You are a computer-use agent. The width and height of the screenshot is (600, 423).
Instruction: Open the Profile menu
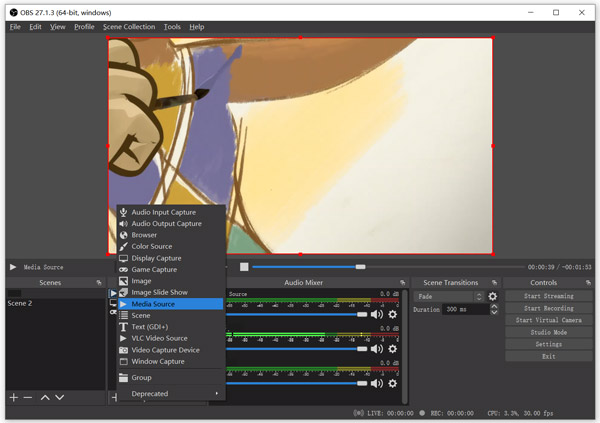(x=84, y=27)
